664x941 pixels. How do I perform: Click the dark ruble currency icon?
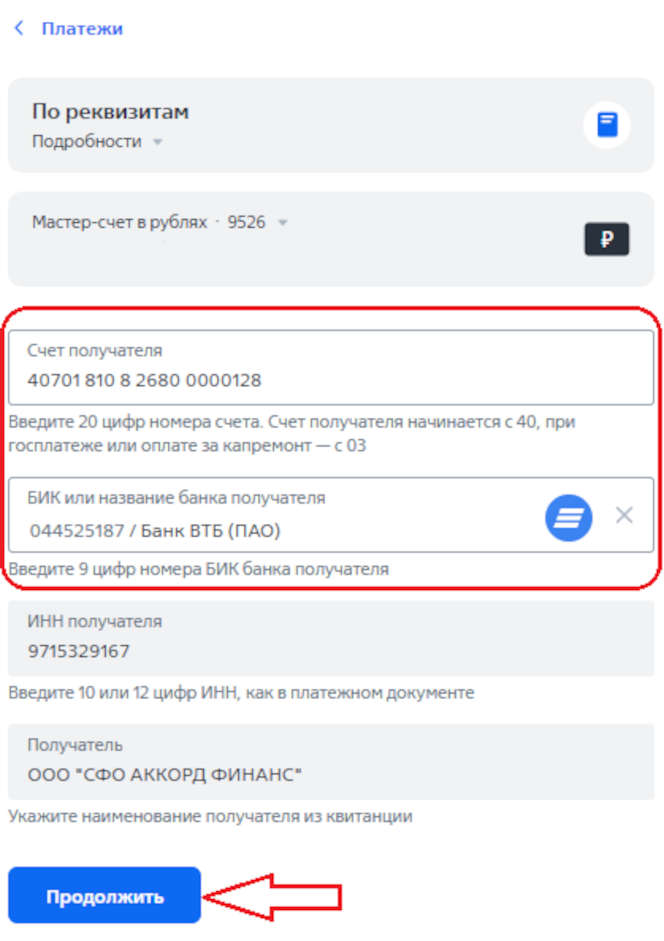point(607,239)
